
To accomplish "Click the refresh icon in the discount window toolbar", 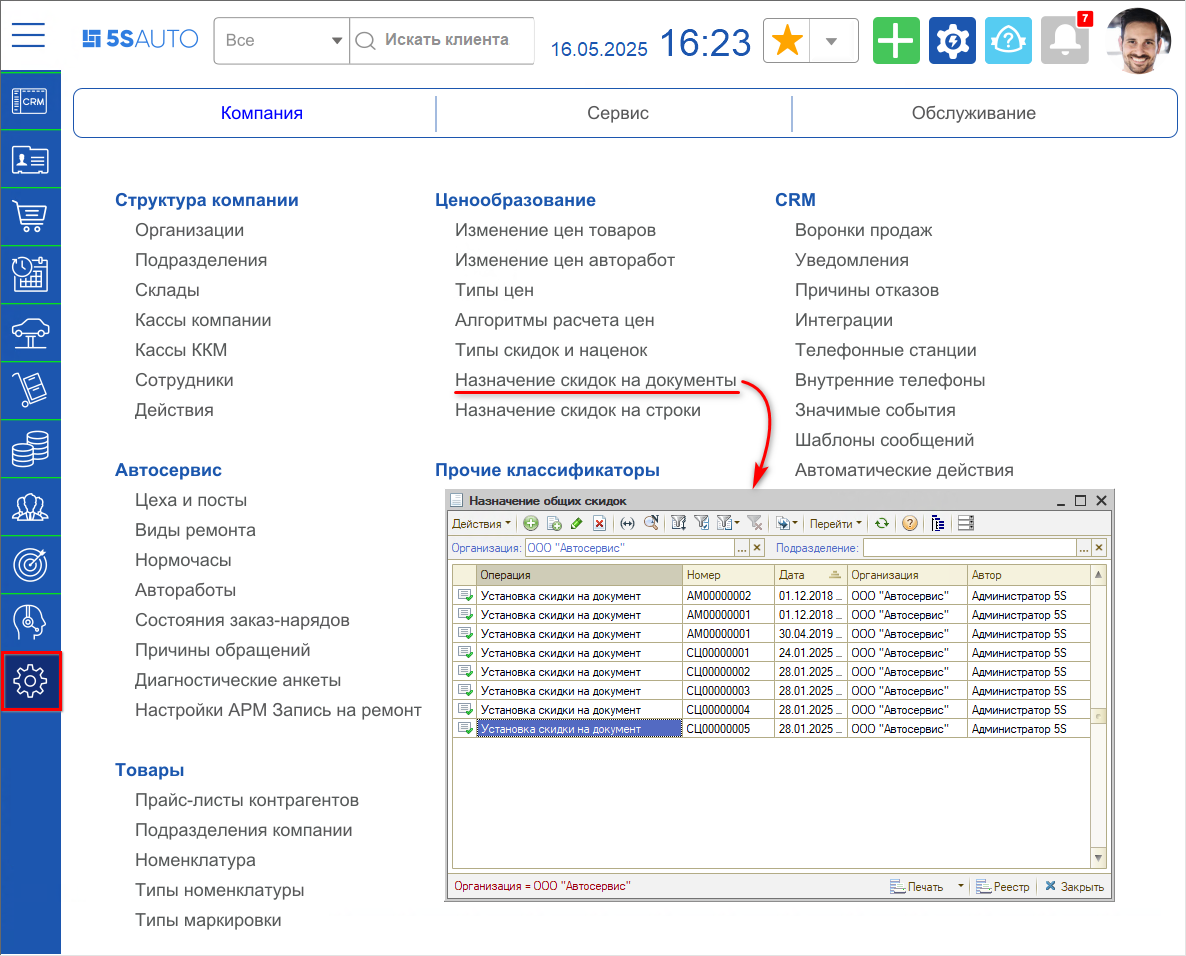I will coord(881,523).
